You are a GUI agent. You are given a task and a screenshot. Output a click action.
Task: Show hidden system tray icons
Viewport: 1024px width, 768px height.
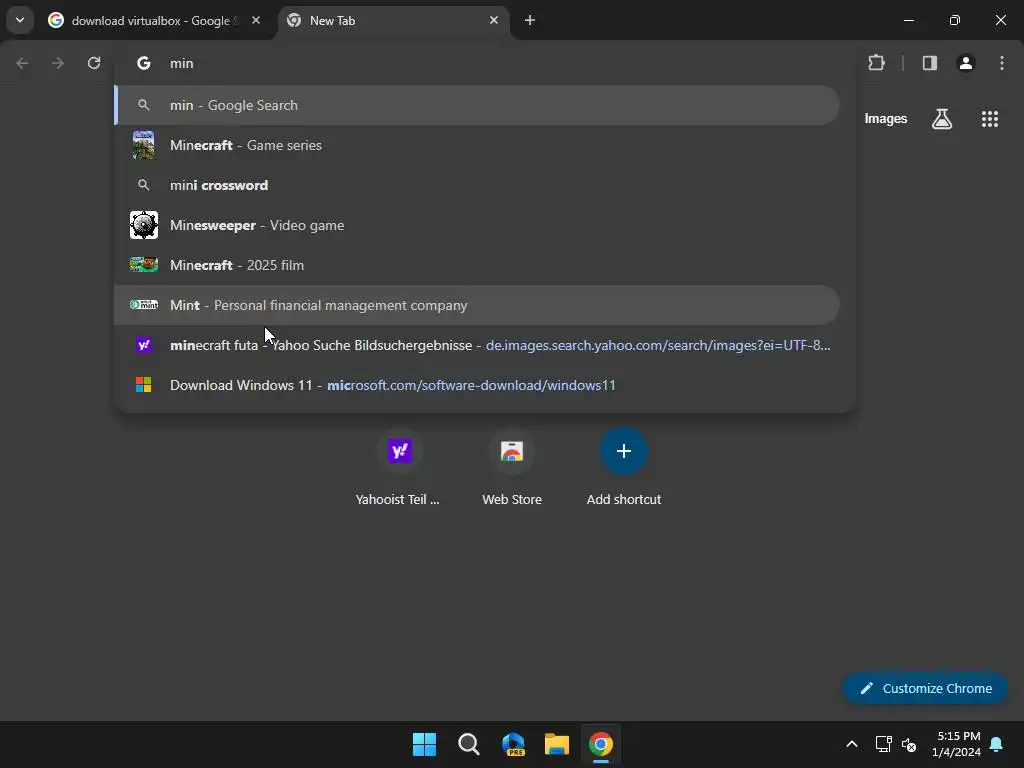(852, 744)
